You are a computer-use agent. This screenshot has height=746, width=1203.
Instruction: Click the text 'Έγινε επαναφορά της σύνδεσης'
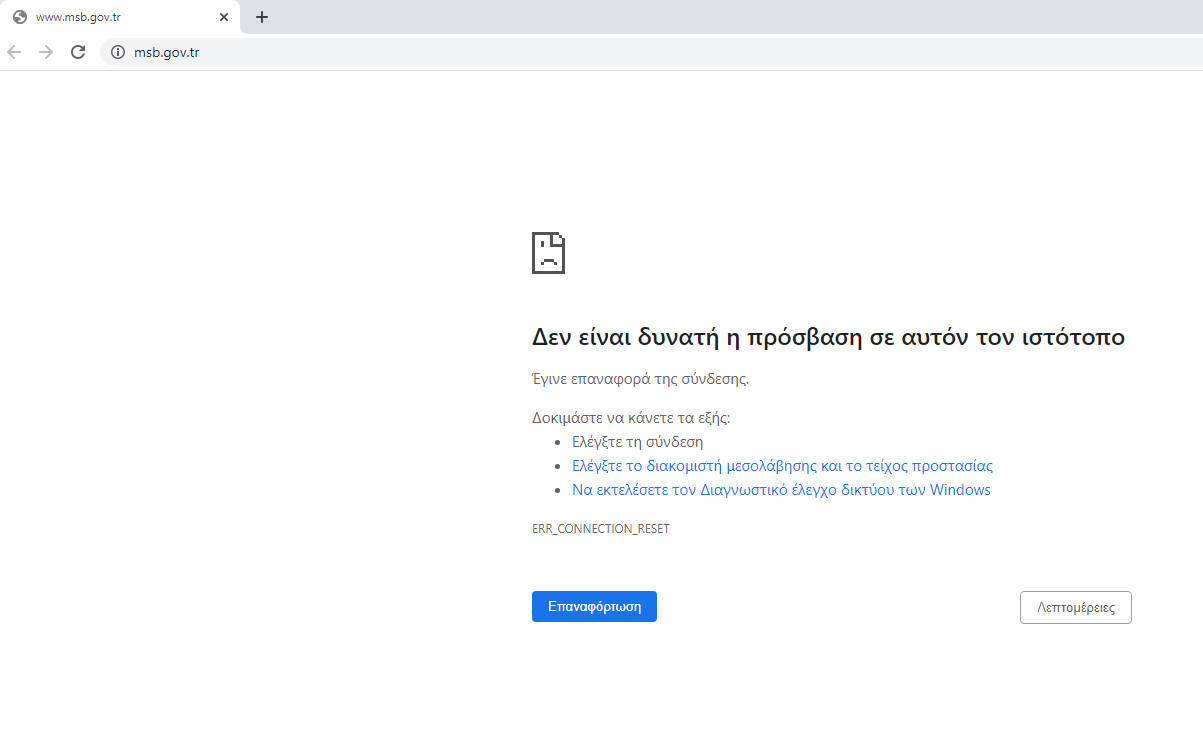640,379
